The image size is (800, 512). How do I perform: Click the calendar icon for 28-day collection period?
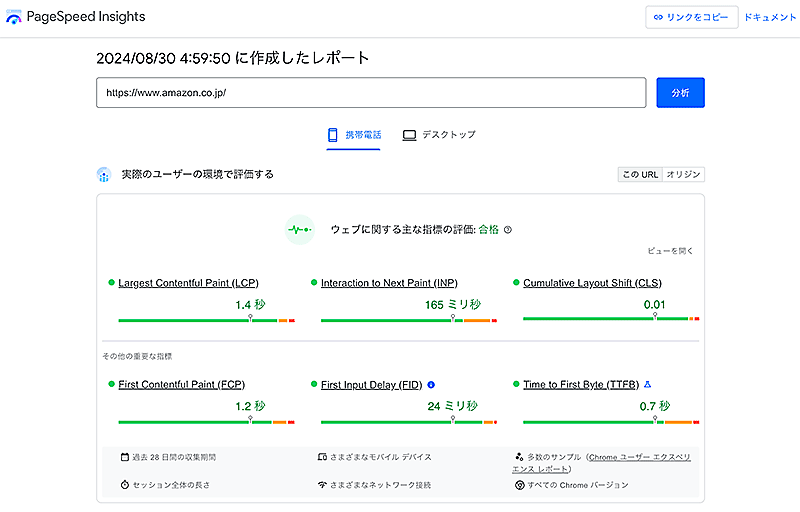[x=124, y=457]
